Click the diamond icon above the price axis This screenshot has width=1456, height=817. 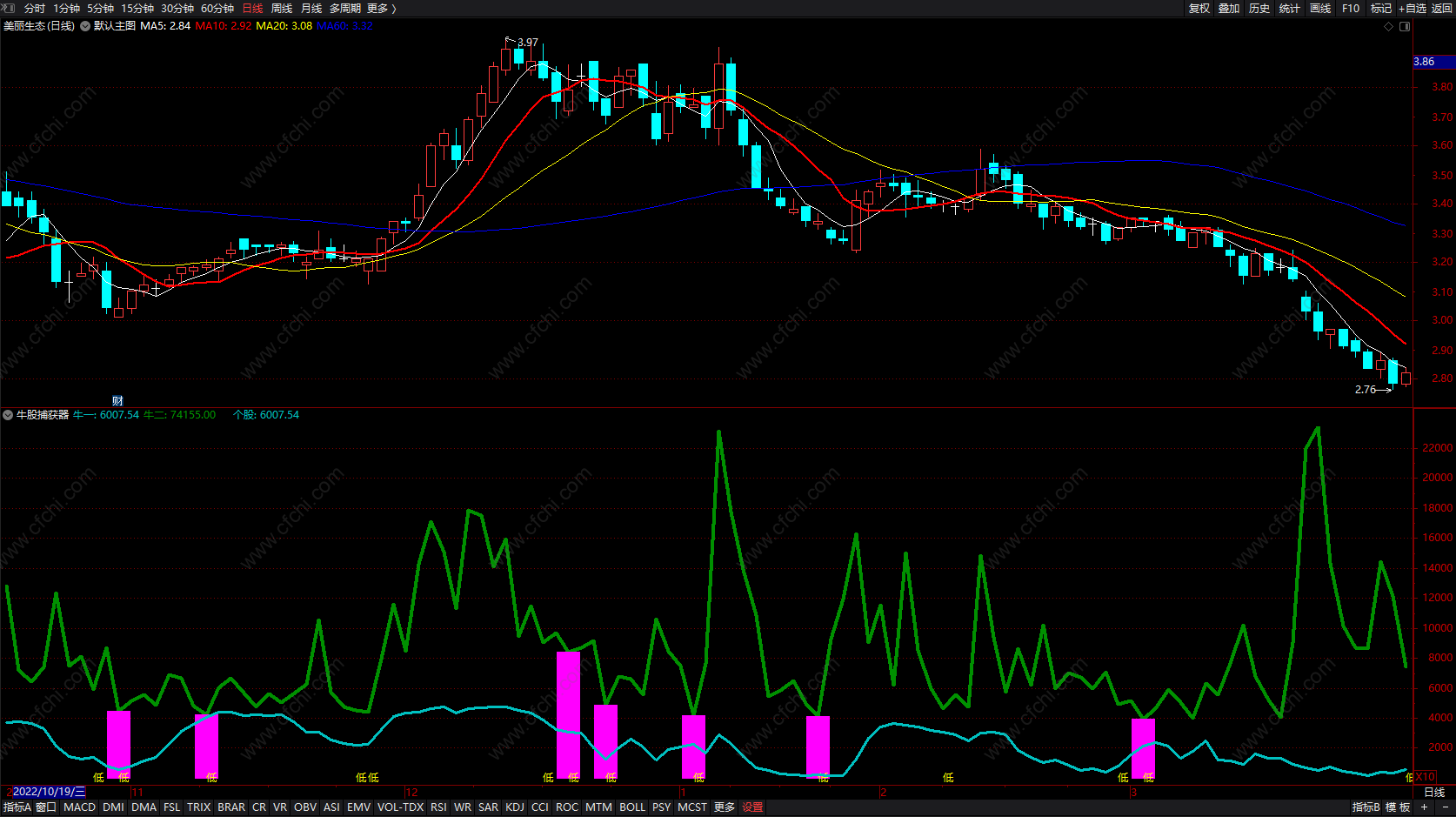[x=1388, y=26]
